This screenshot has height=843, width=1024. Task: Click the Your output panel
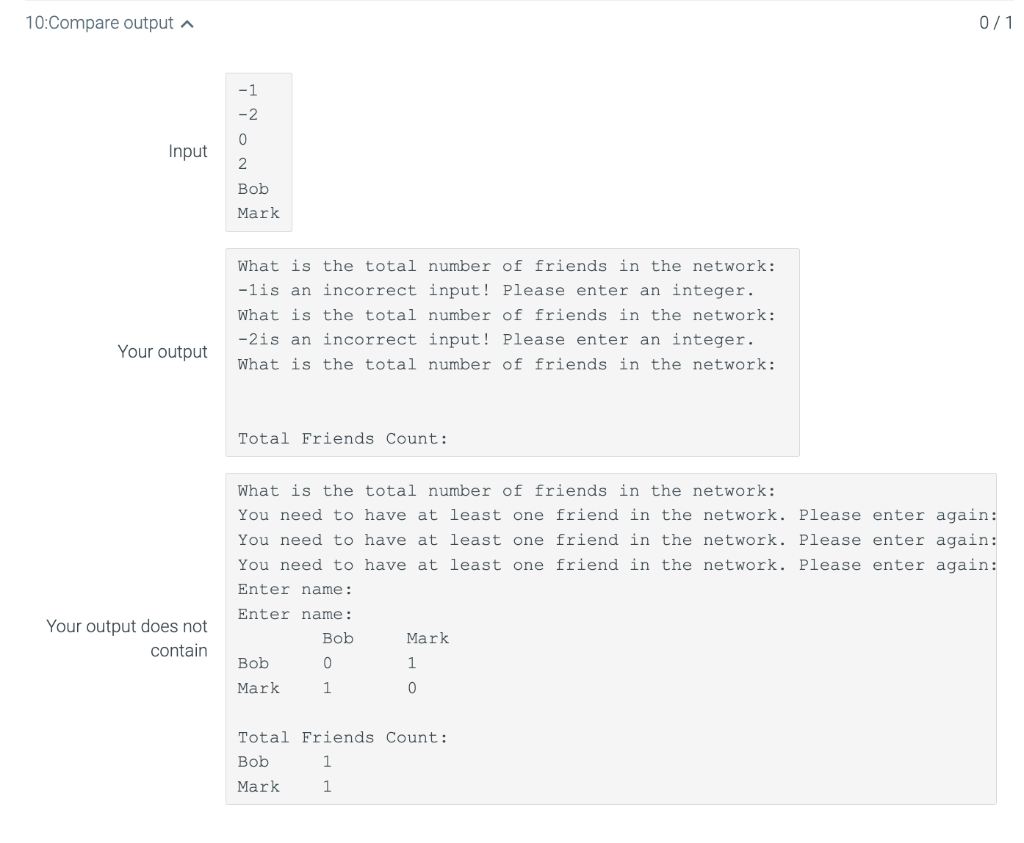coord(512,351)
